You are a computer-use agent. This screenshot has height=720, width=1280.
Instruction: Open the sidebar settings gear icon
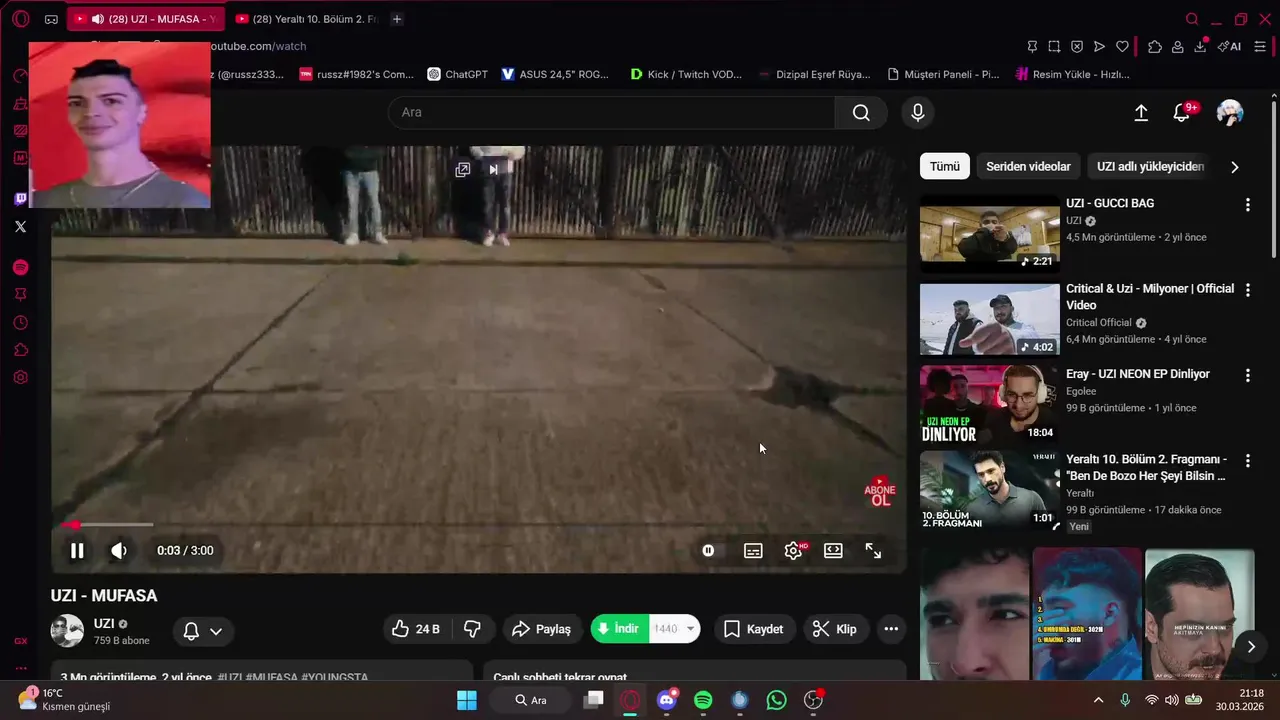tap(20, 378)
